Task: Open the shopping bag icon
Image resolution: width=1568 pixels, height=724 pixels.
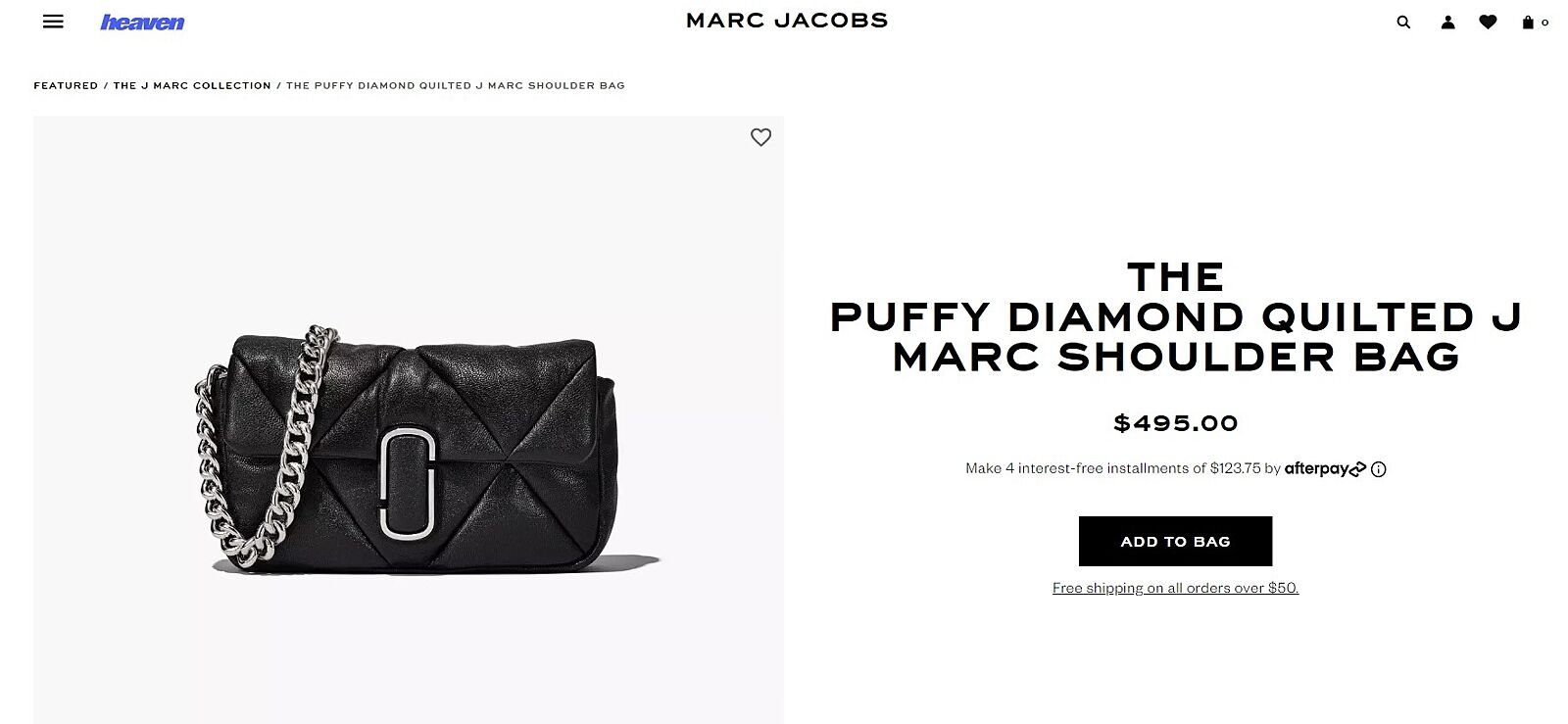Action: 1528,23
